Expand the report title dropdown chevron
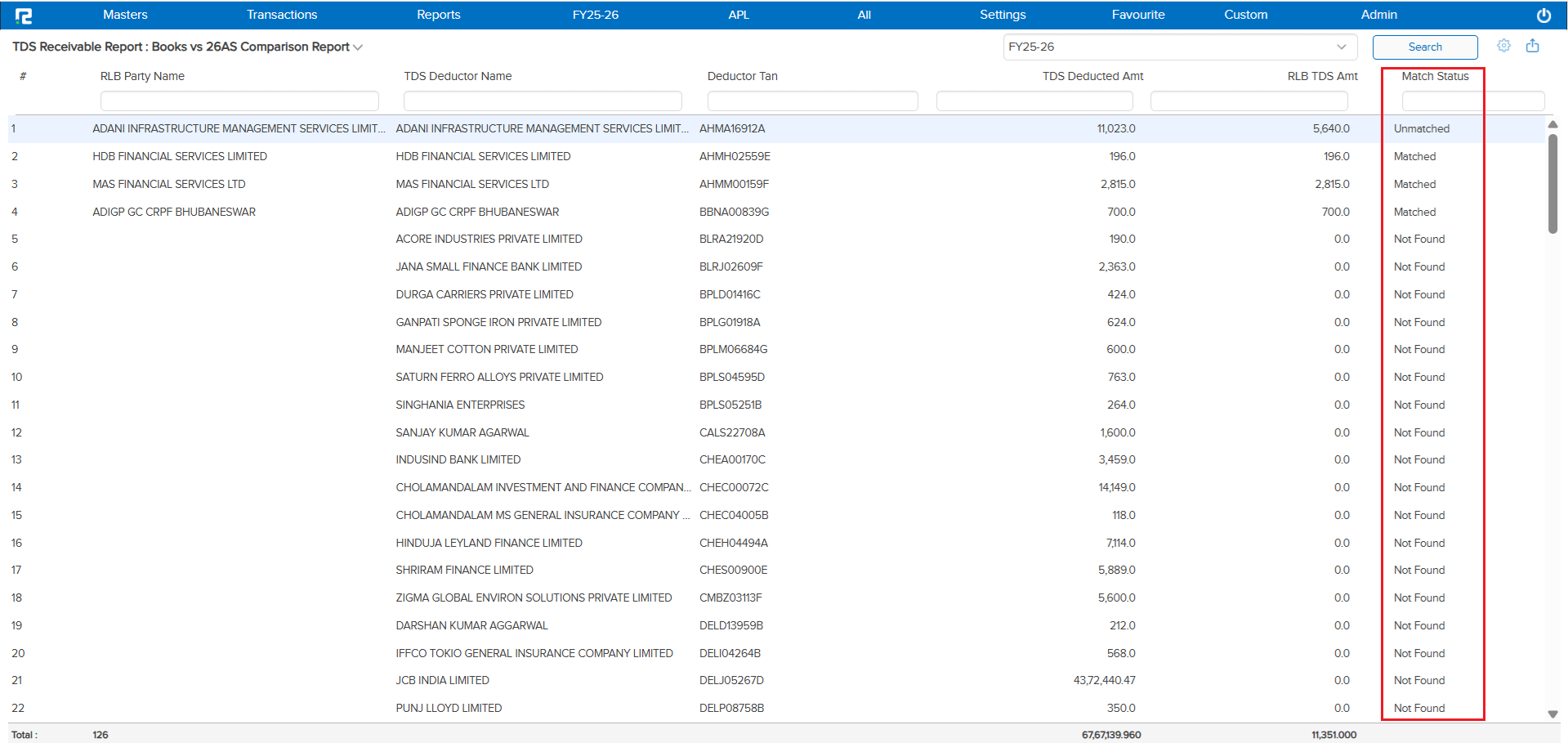Viewport: 1568px width, 743px height. coord(358,47)
